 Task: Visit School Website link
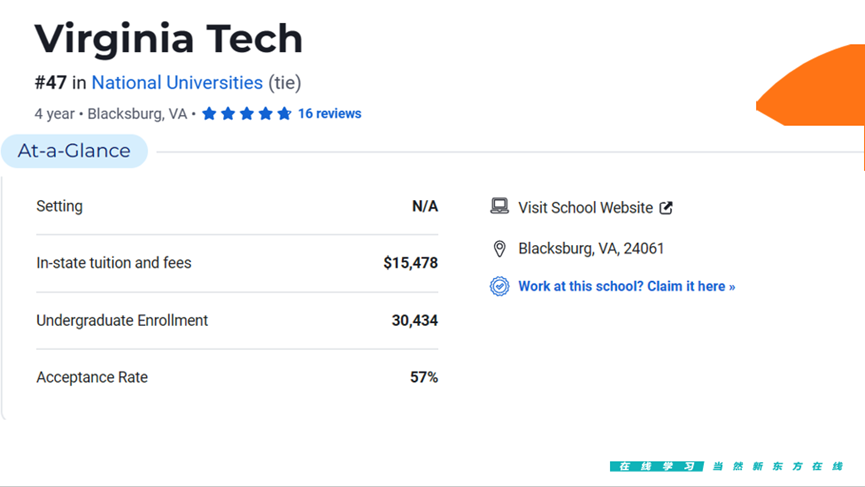(585, 208)
